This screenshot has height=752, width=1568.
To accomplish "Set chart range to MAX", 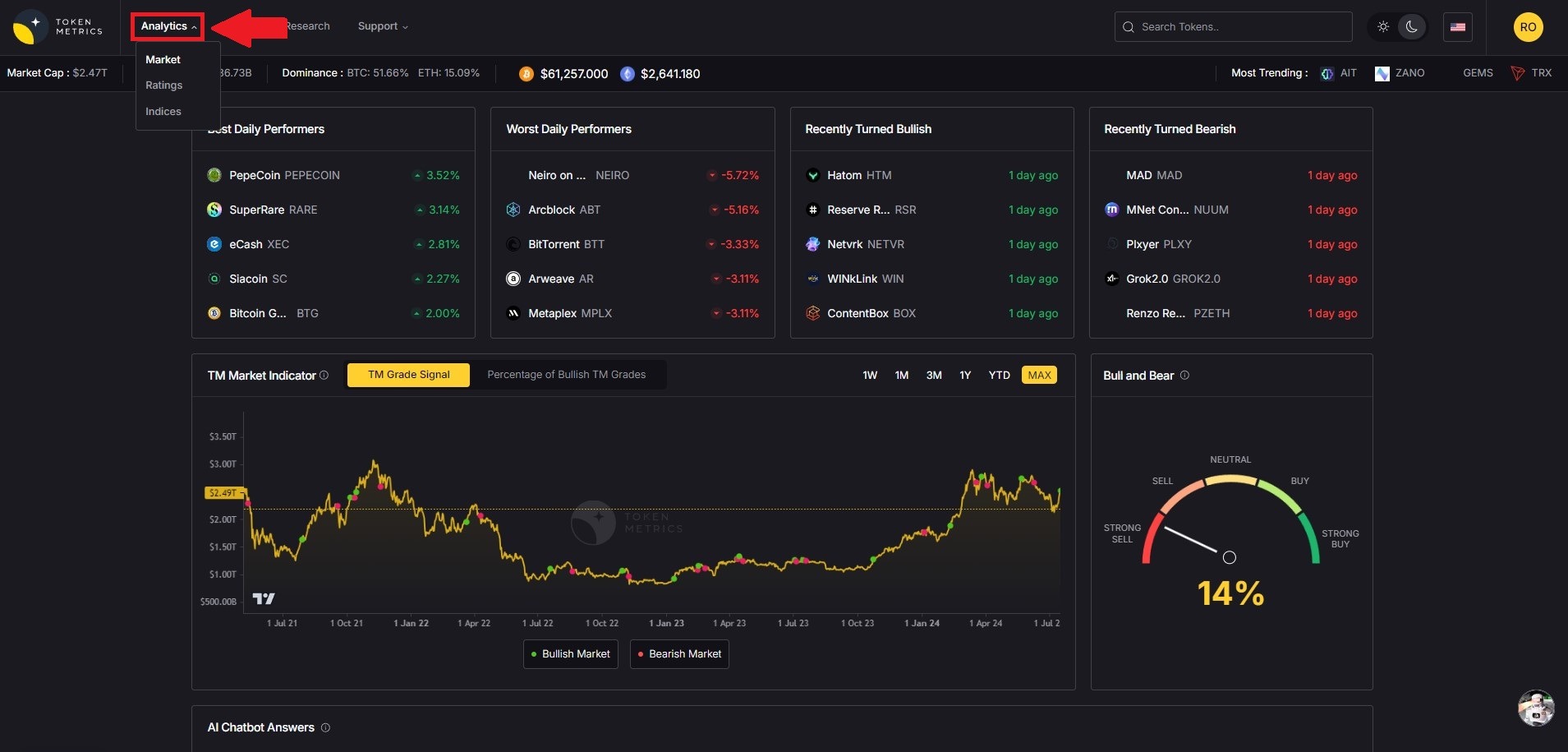I will [x=1039, y=375].
